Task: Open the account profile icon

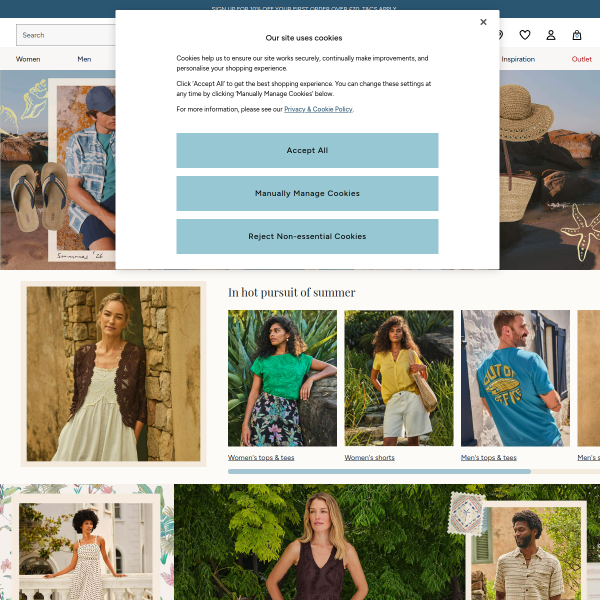Action: pos(551,35)
